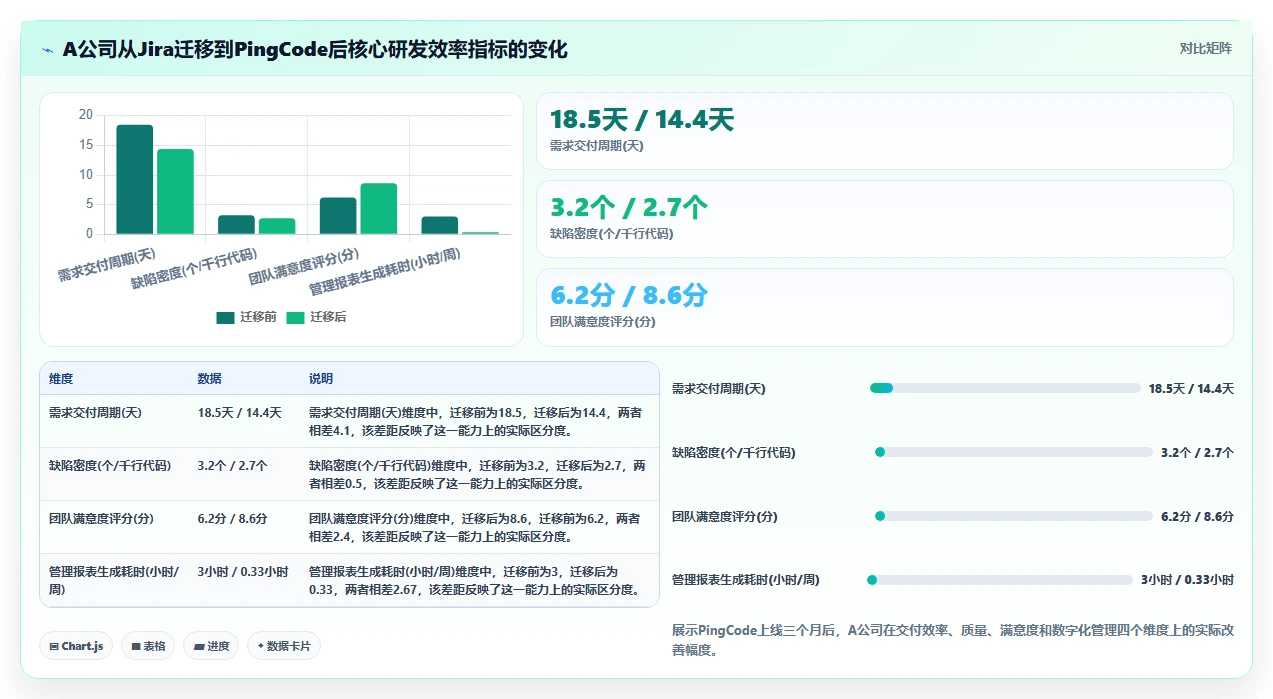This screenshot has width=1273, height=699.
Task: Click the lightning icon beside the title
Action: [x=47, y=50]
